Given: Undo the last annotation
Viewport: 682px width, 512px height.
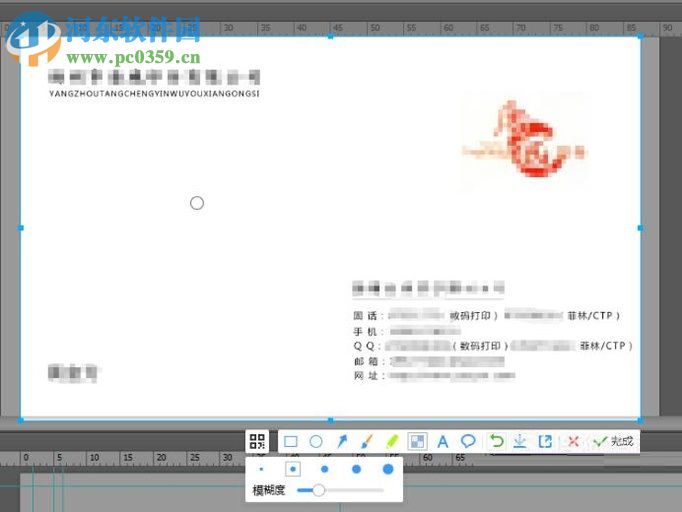Looking at the screenshot, I should (496, 442).
